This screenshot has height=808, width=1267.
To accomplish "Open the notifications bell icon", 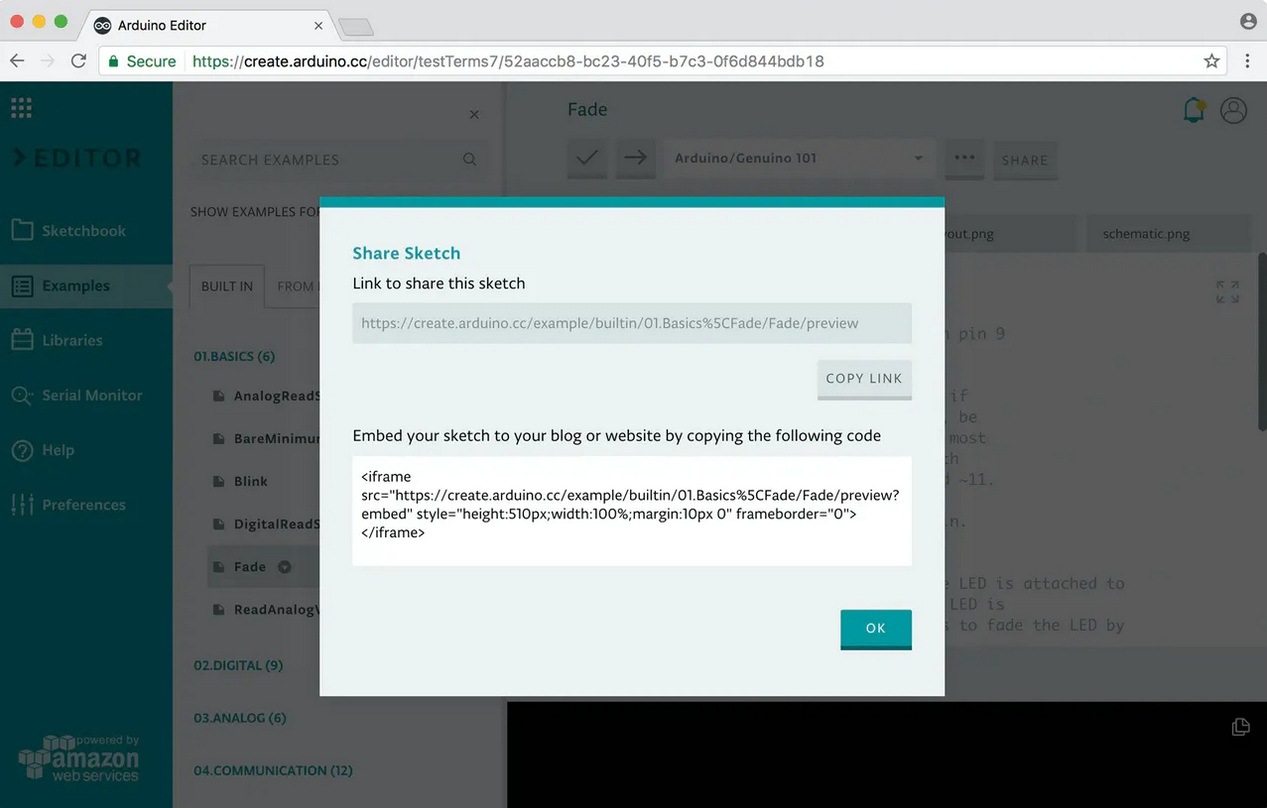I will (x=1193, y=110).
